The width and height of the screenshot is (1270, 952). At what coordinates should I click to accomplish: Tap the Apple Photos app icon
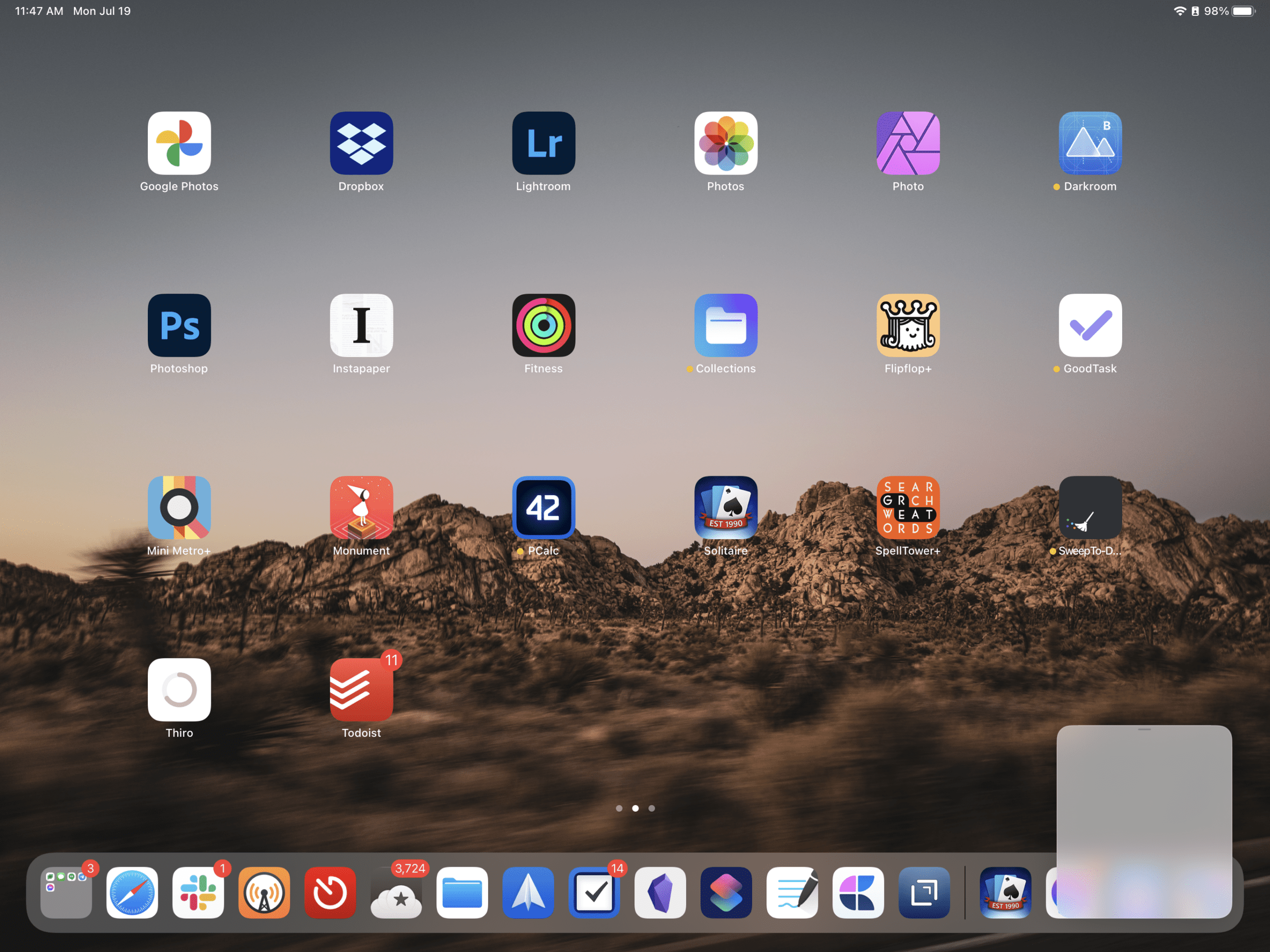(726, 143)
